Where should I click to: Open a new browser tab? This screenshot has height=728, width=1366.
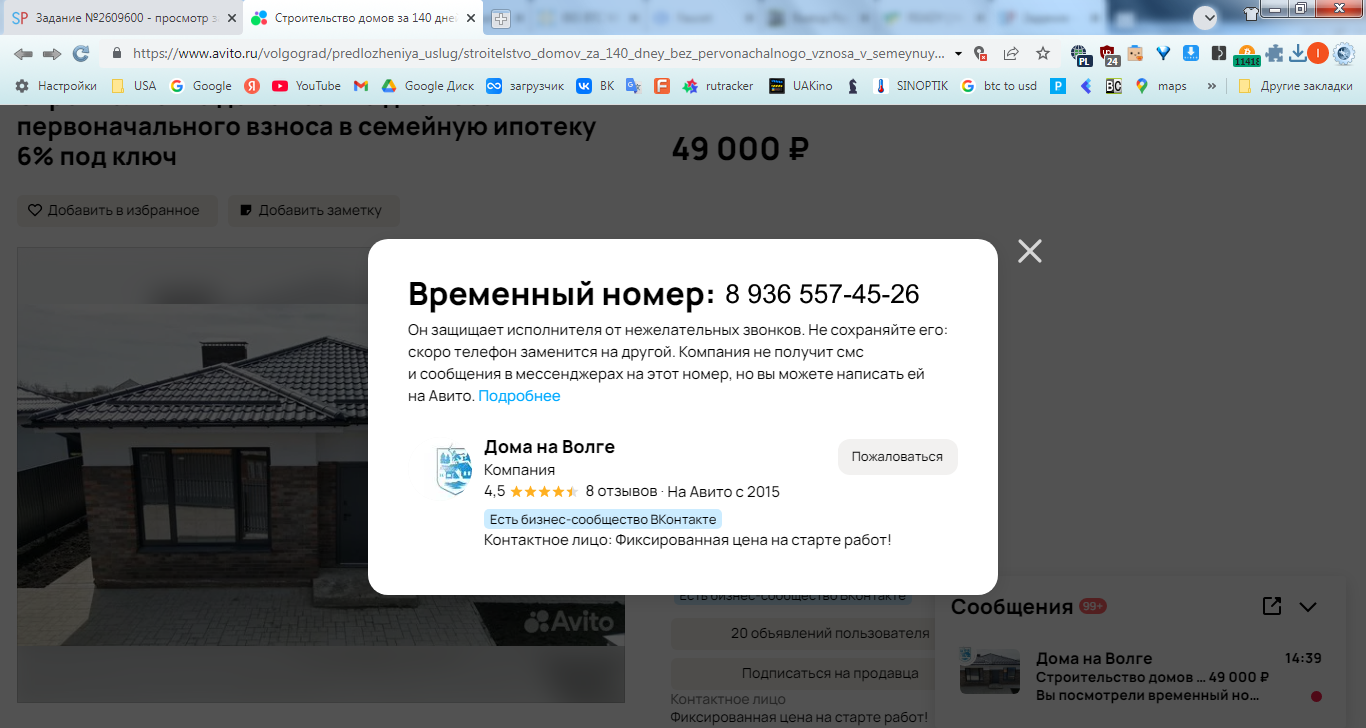coord(501,19)
